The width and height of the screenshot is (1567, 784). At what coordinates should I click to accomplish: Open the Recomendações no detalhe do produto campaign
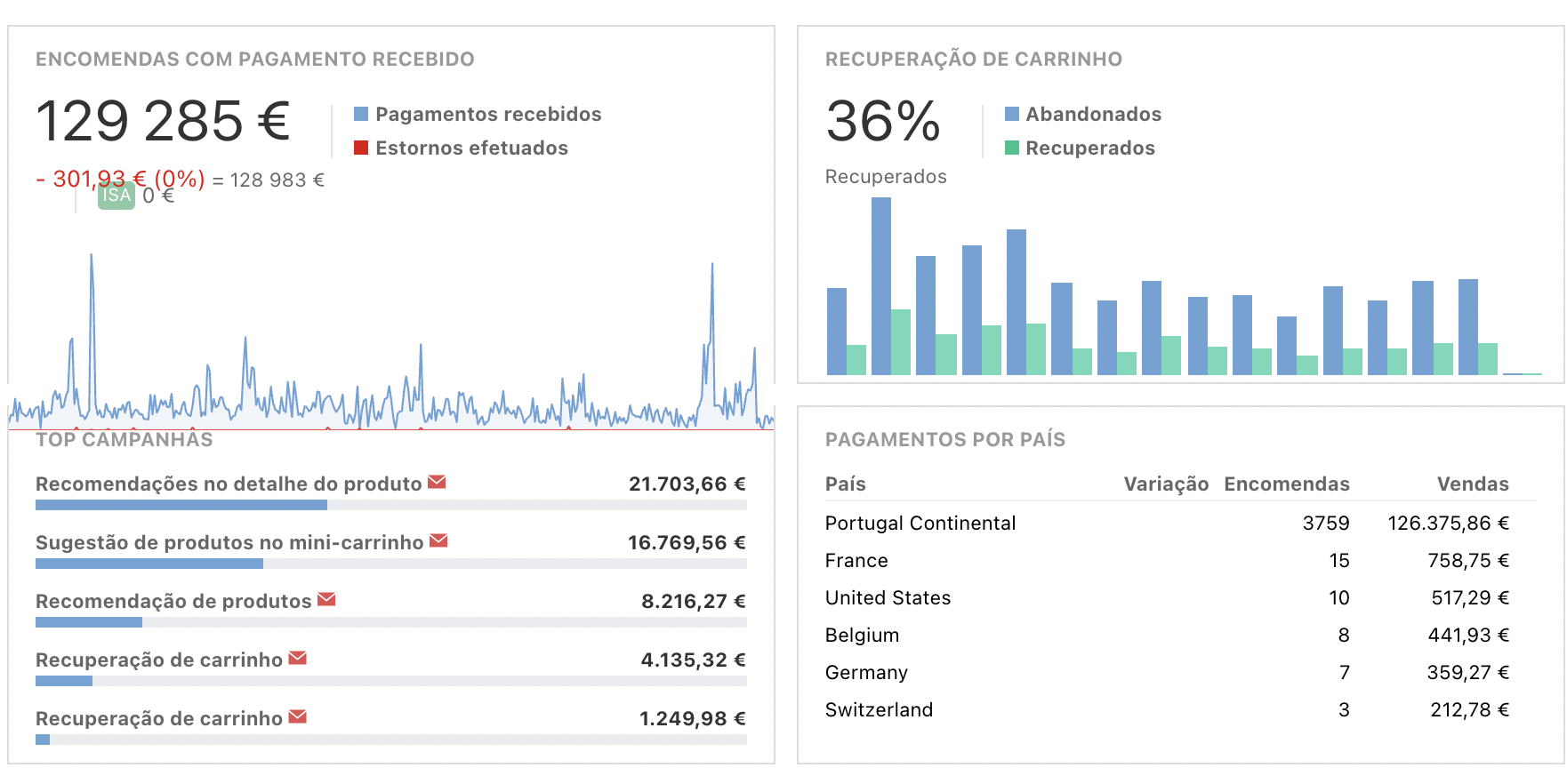pos(229,484)
